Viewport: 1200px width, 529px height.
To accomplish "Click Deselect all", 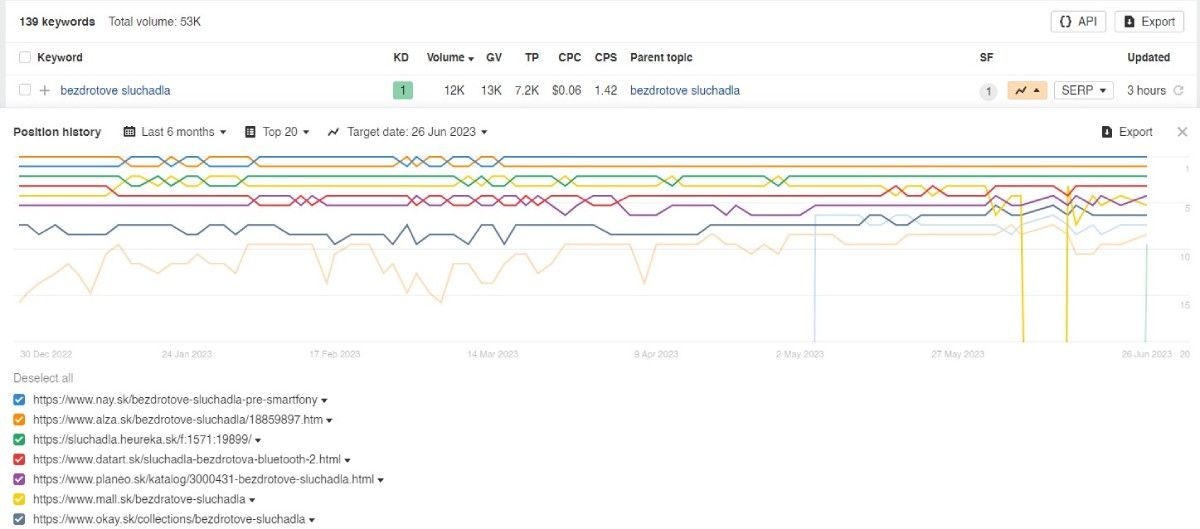I will point(43,378).
